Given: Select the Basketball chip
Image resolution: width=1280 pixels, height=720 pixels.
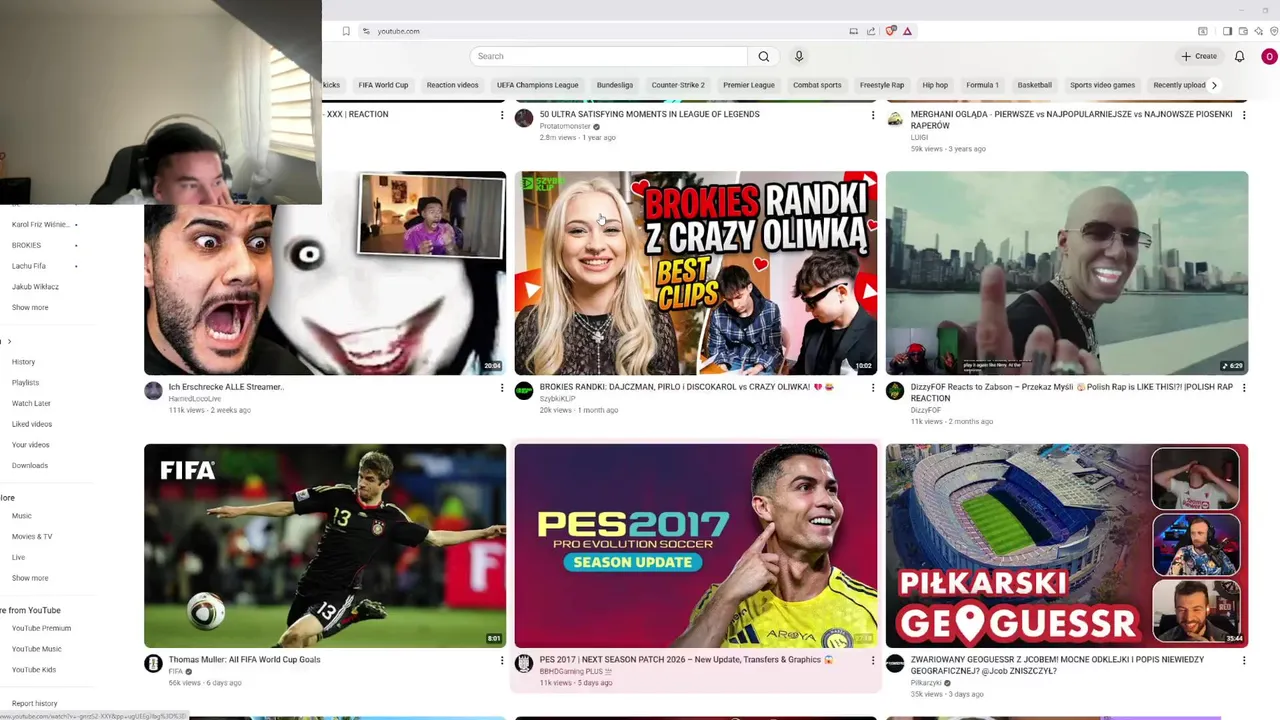Looking at the screenshot, I should (1035, 85).
